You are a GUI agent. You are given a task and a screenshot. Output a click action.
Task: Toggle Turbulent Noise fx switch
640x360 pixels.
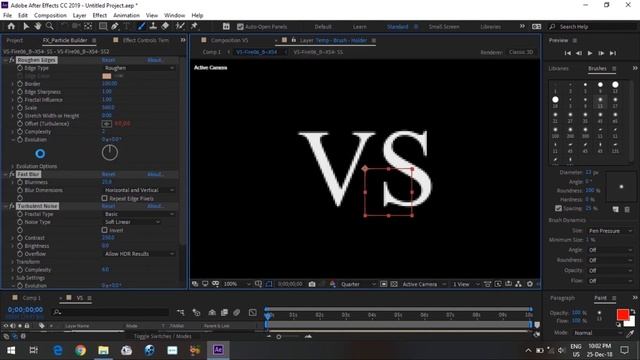(12, 206)
